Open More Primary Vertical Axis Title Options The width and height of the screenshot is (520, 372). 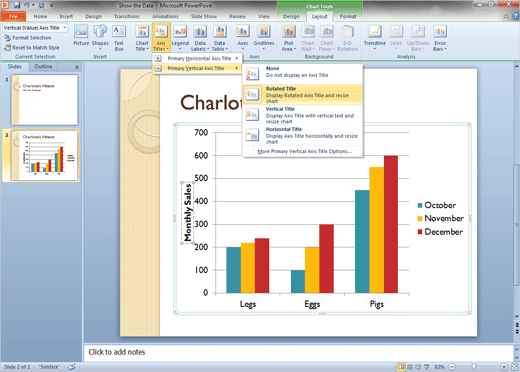pyautogui.click(x=304, y=151)
